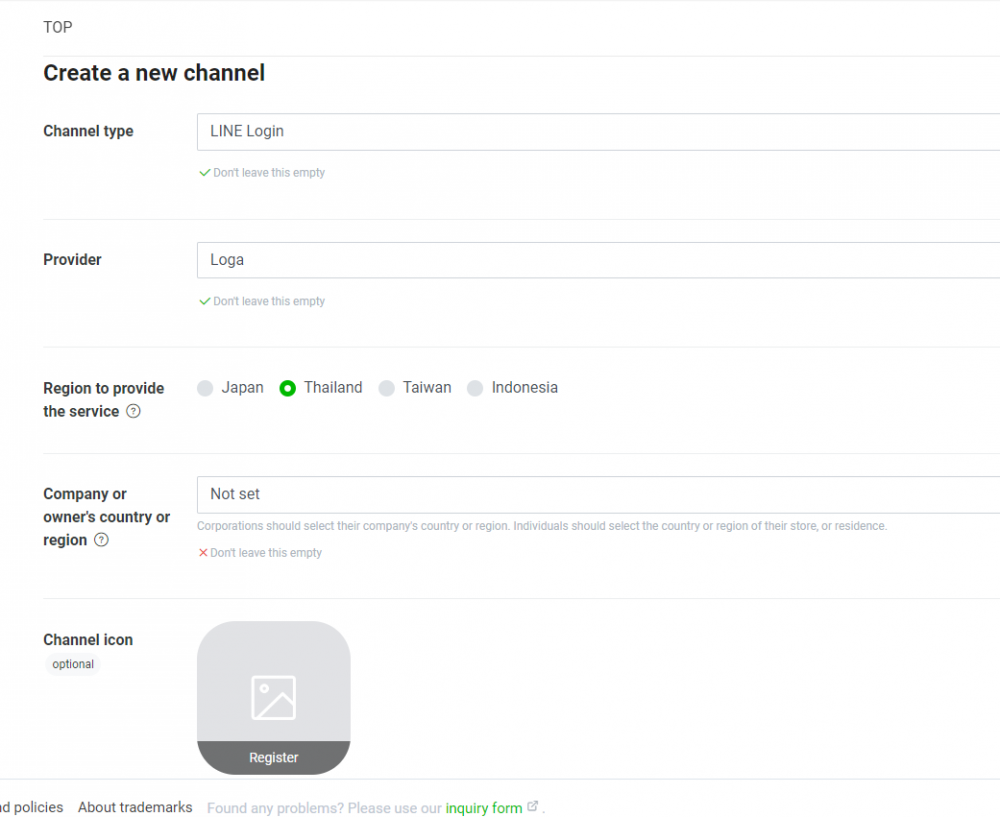
Task: Open the help tooltip for Region to provide the service
Action: pyautogui.click(x=133, y=411)
